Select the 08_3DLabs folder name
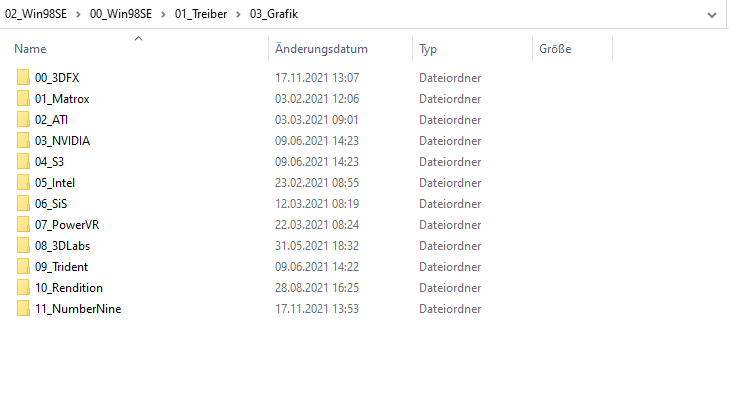 [62, 245]
